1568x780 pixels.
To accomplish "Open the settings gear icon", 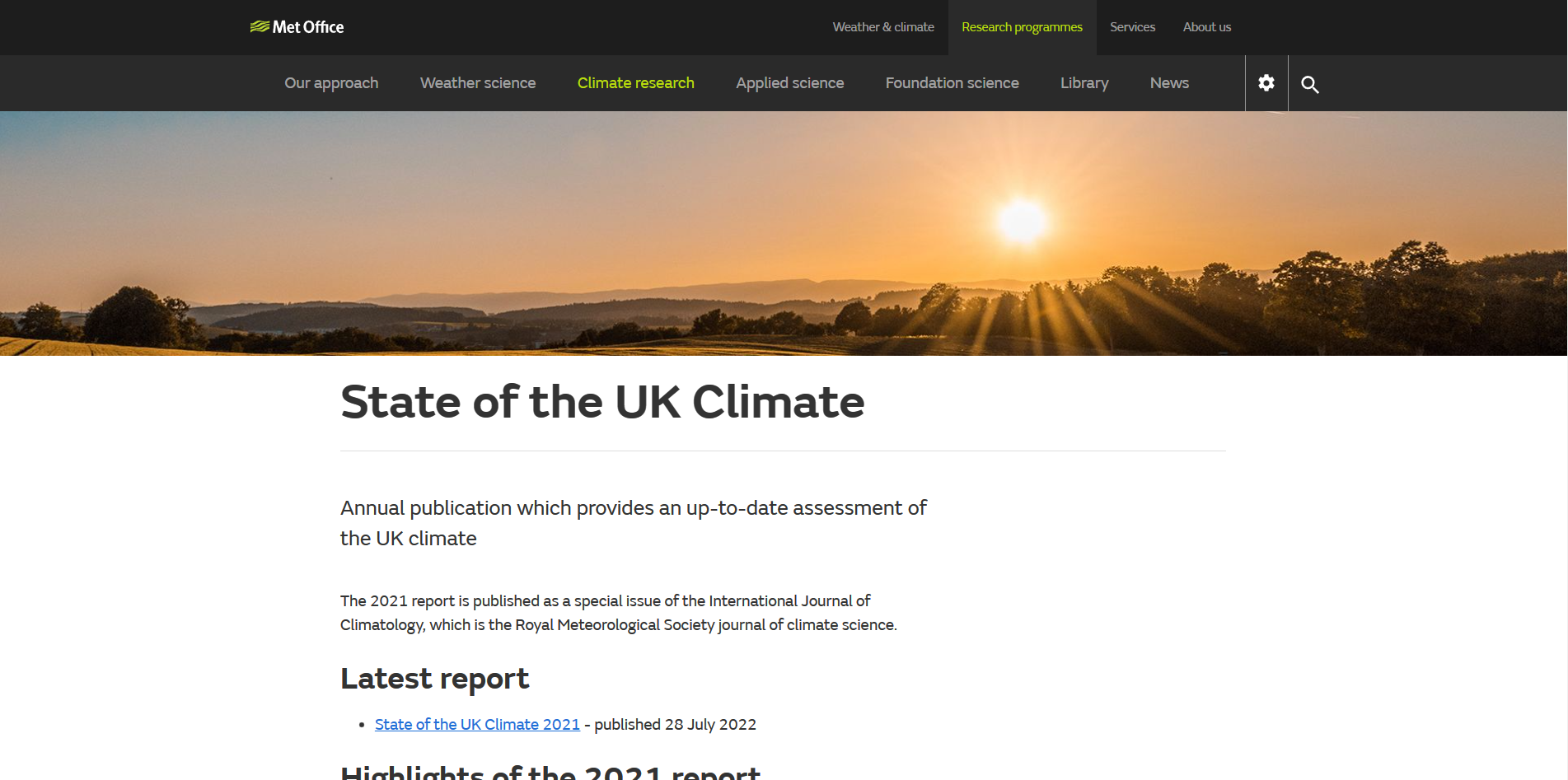I will click(1266, 83).
